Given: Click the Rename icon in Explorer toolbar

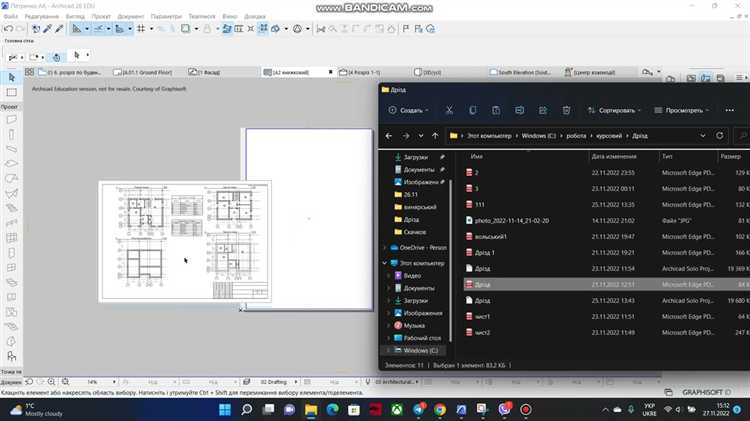Looking at the screenshot, I should coord(519,111).
